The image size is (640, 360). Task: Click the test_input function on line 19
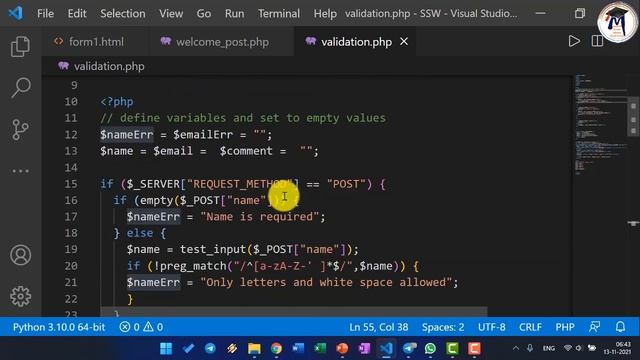[x=213, y=249]
